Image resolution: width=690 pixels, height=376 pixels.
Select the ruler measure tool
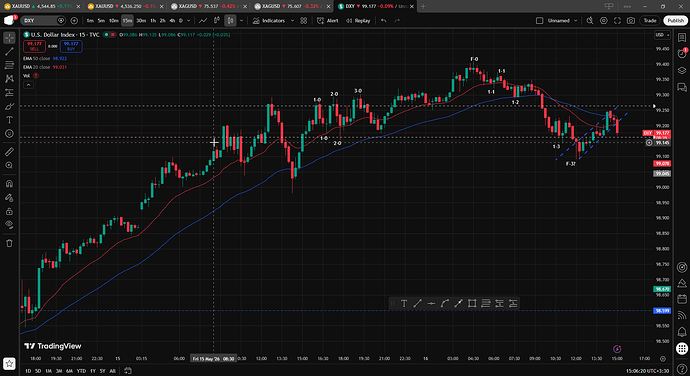coord(9,152)
